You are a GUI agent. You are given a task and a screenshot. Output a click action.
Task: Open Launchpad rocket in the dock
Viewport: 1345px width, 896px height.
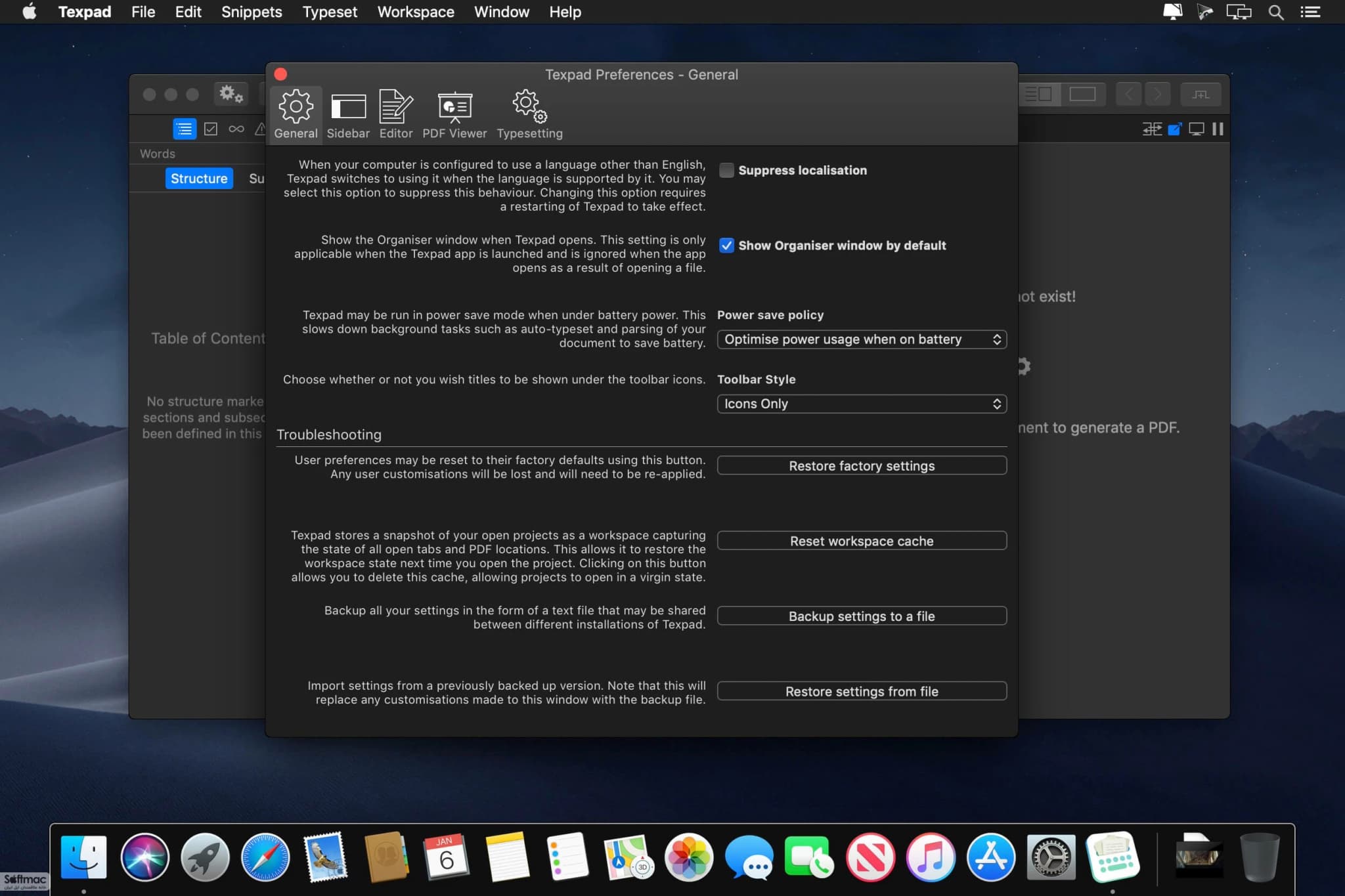click(205, 857)
